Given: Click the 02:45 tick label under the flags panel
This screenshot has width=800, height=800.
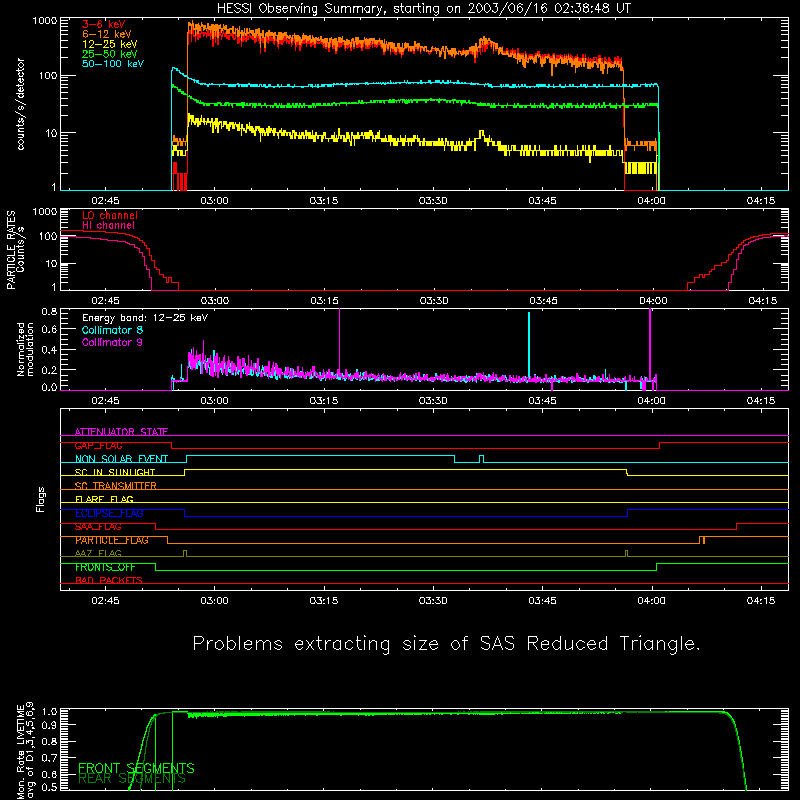Looking at the screenshot, I should pos(105,601).
